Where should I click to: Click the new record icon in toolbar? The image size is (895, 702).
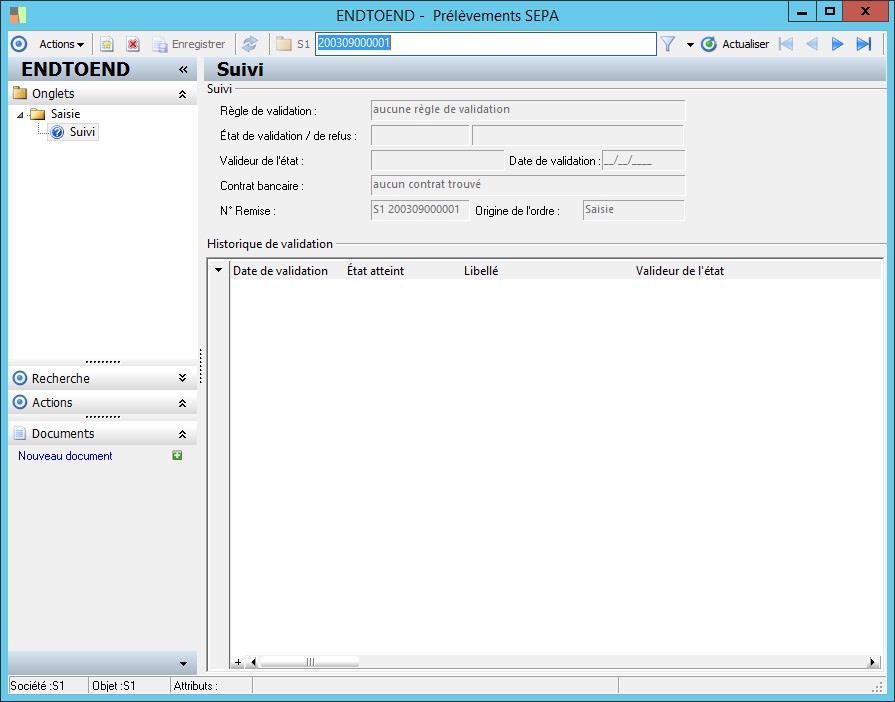[x=107, y=44]
